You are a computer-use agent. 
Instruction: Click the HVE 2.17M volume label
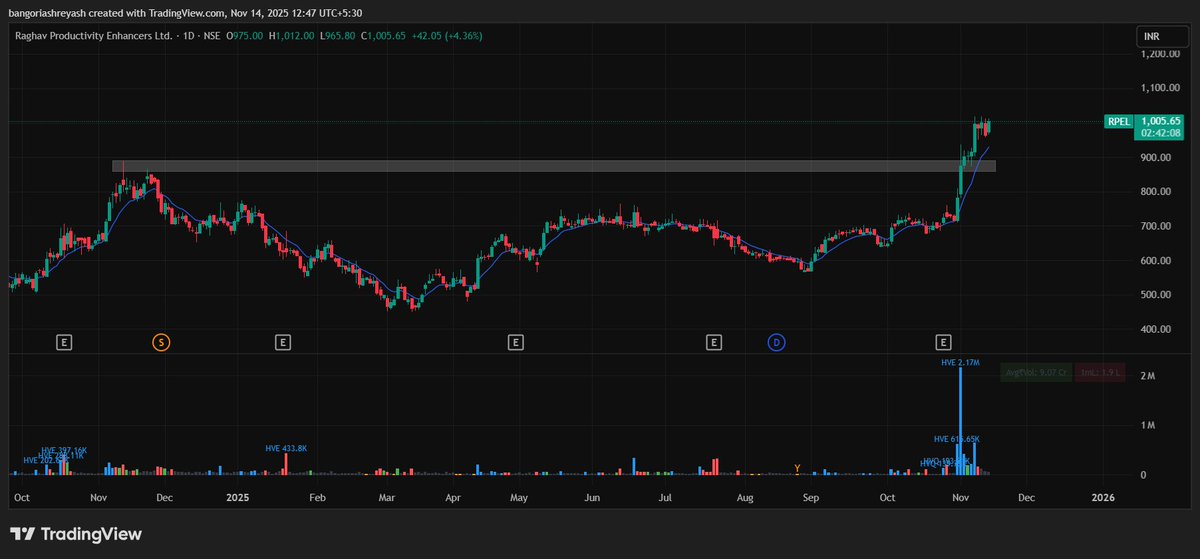point(963,363)
